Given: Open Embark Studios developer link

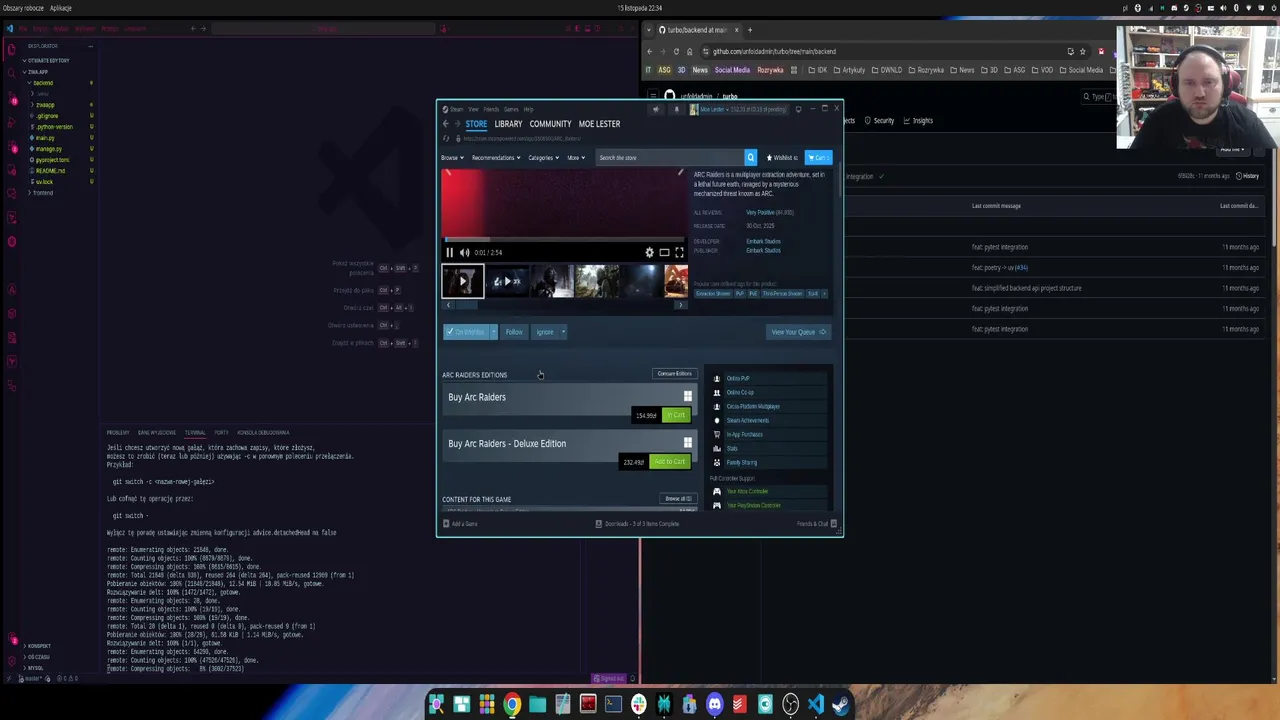Looking at the screenshot, I should [763, 241].
